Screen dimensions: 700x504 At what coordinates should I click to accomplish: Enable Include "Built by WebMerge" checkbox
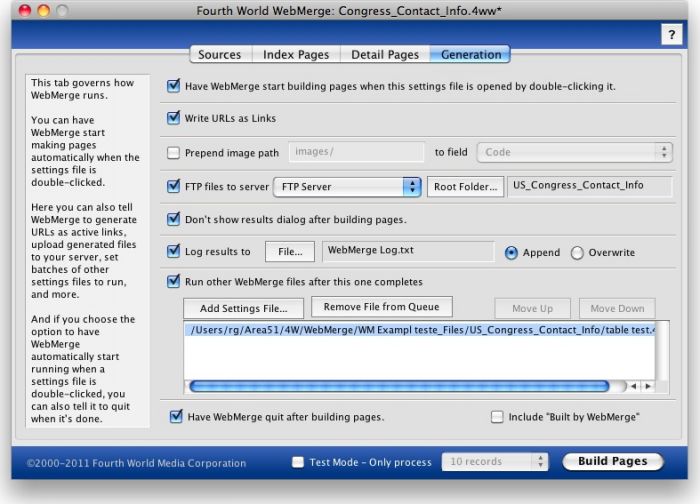(497, 417)
